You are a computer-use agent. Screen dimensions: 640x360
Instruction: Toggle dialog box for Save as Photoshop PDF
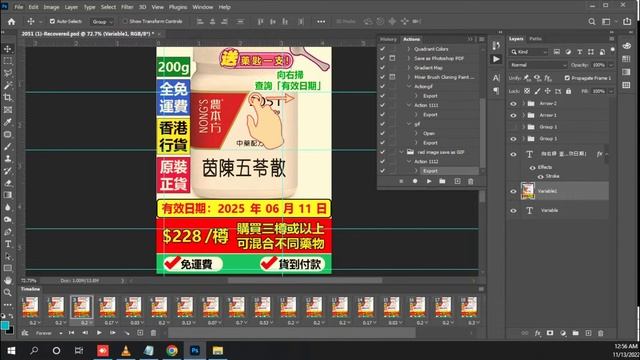(x=392, y=58)
